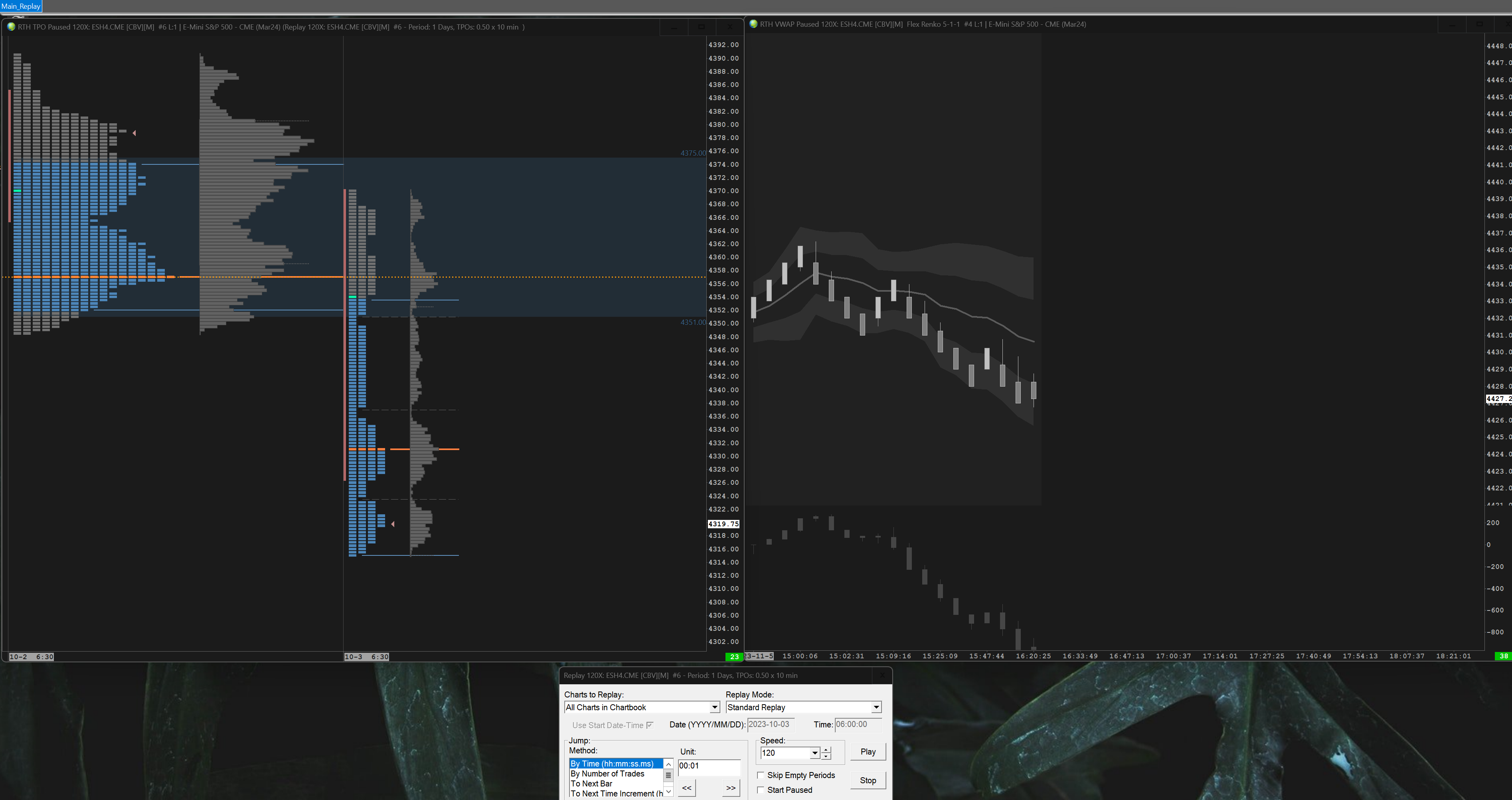Expand the Replay Mode dropdown
Screen dimensions: 1512x800
tap(876, 707)
